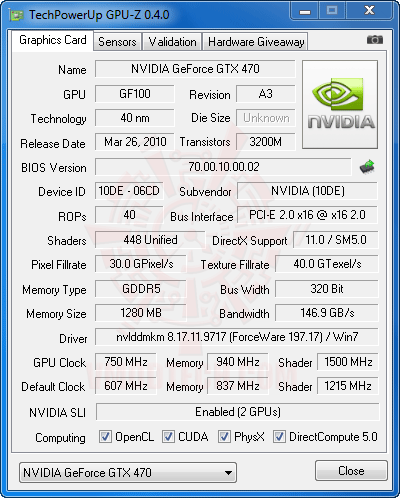Click the Technology field showing 40 nm
400x498 pixels.
click(135, 118)
